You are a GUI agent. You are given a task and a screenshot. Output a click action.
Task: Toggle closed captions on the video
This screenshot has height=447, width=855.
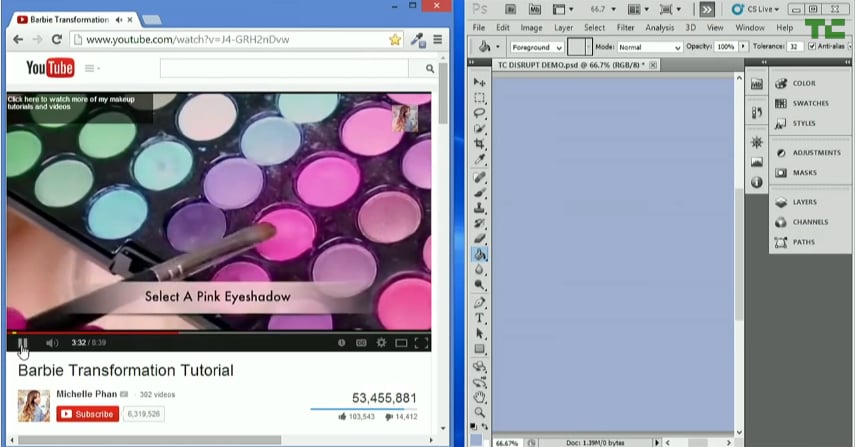click(361, 342)
